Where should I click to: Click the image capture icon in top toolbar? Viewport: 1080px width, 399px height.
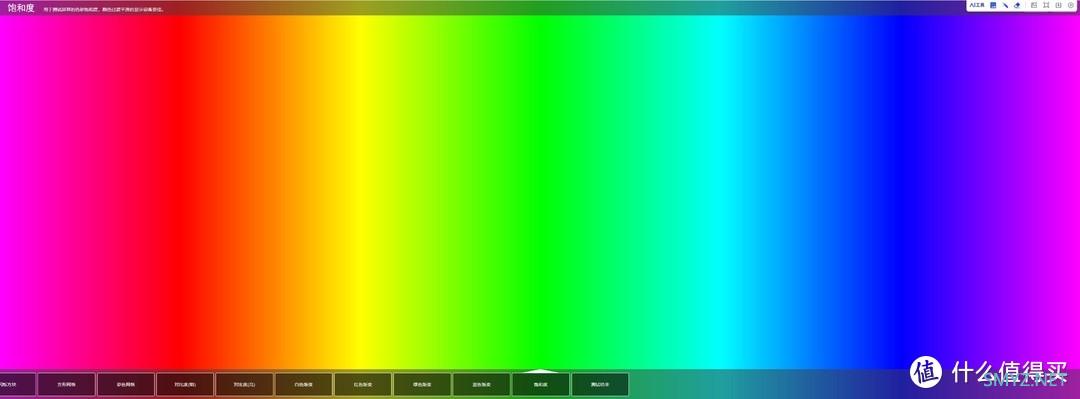1034,5
